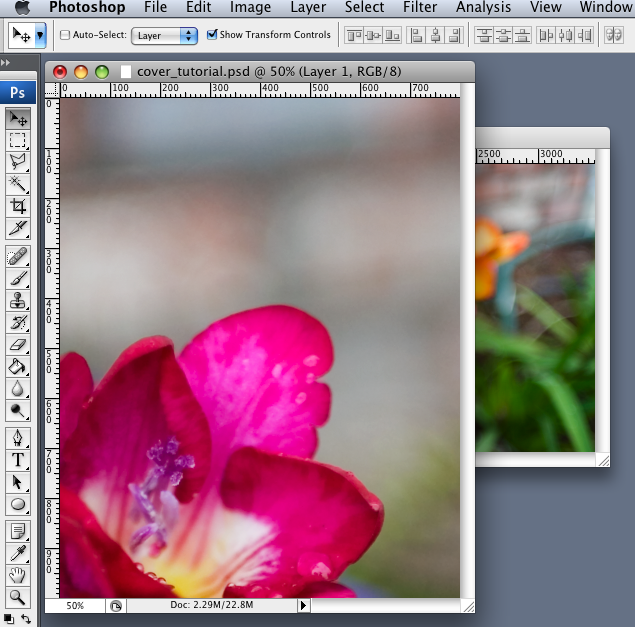Open the Image menu
The width and height of the screenshot is (635, 627).
click(x=250, y=7)
